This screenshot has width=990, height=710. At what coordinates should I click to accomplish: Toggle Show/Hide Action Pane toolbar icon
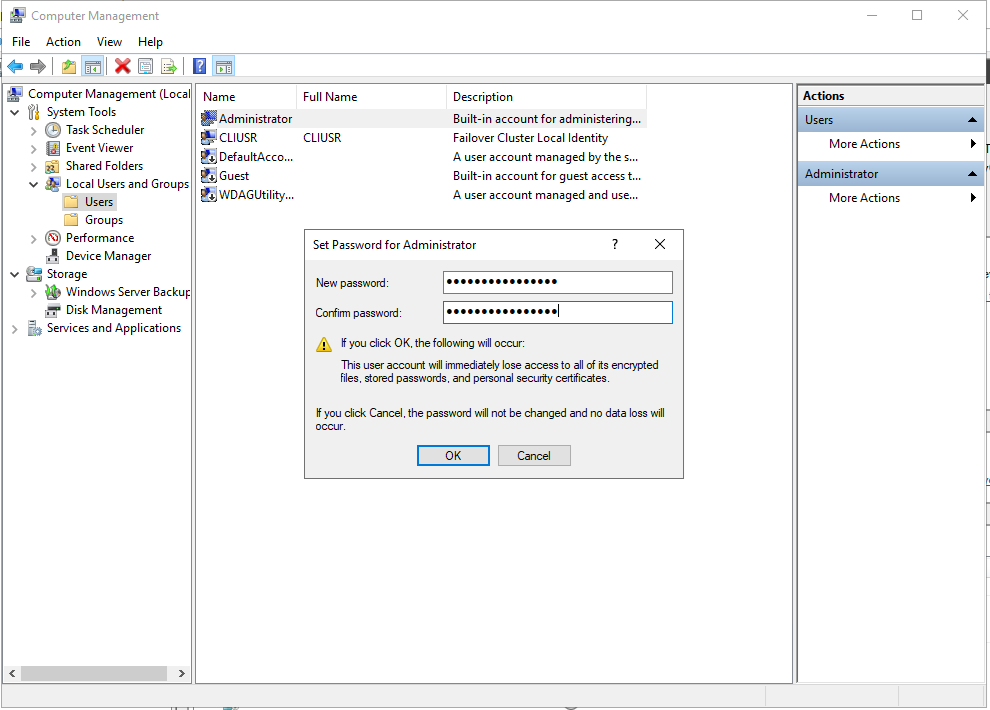(x=223, y=66)
